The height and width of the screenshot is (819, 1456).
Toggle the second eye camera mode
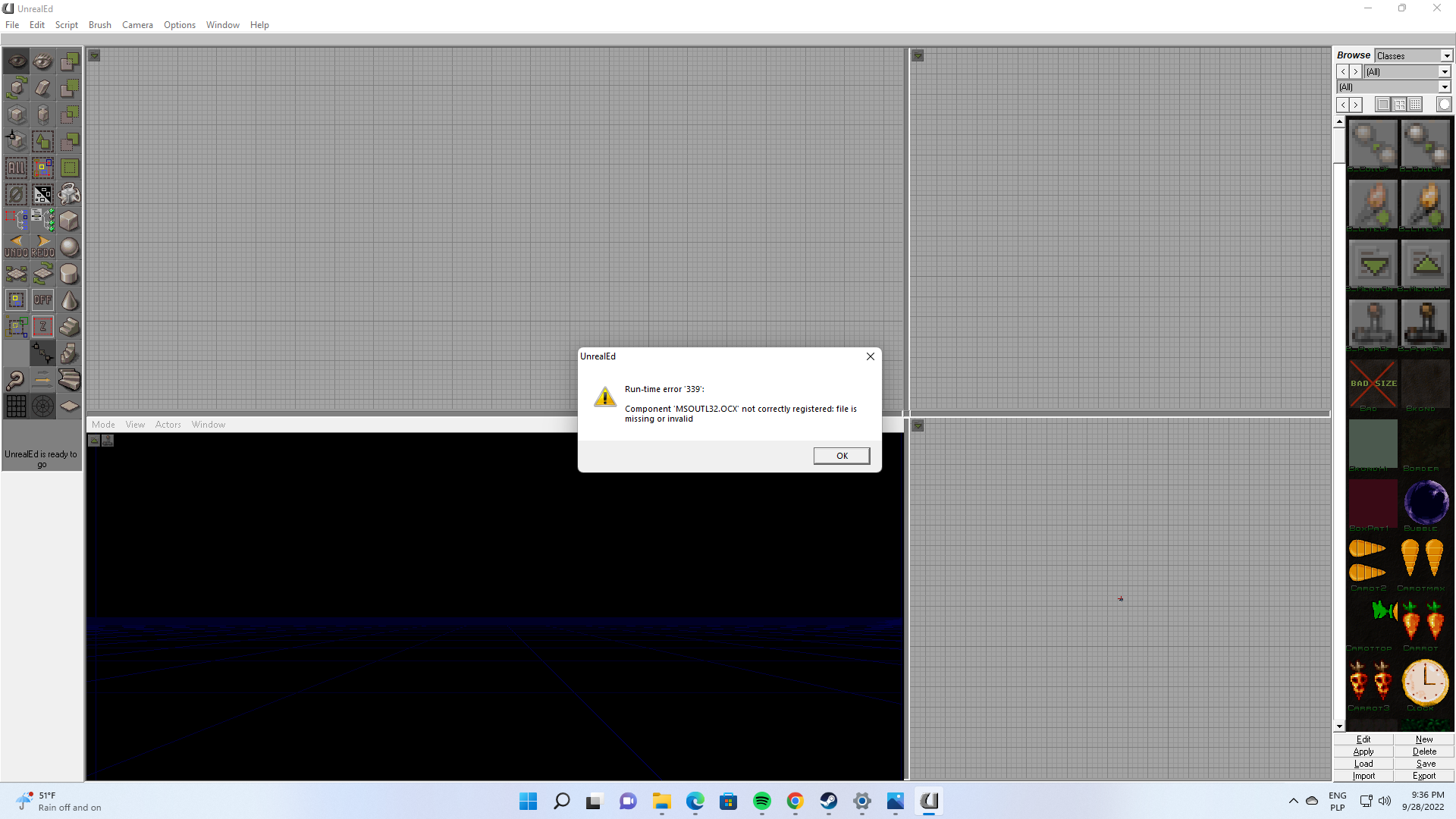(x=43, y=61)
